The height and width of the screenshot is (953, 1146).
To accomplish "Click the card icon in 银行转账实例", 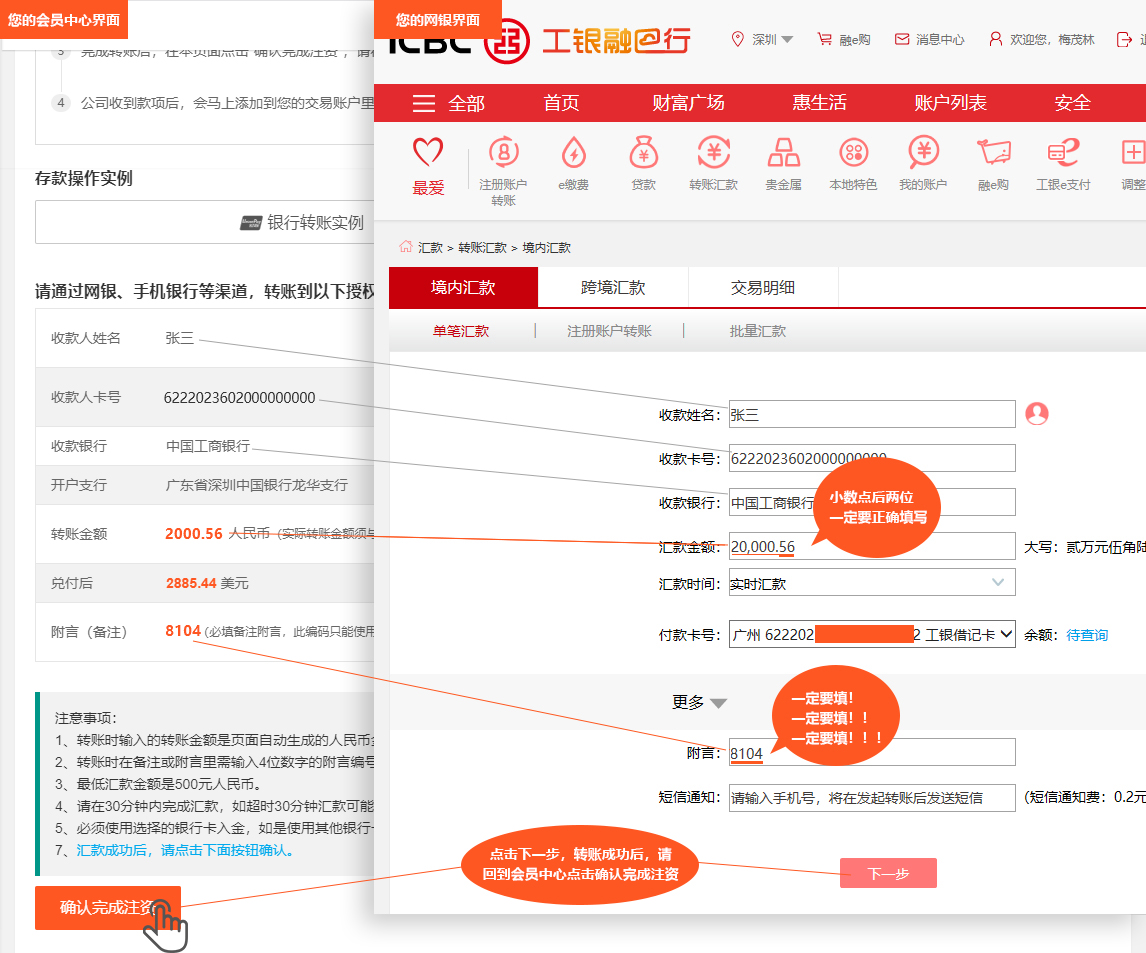I will click(x=251, y=223).
